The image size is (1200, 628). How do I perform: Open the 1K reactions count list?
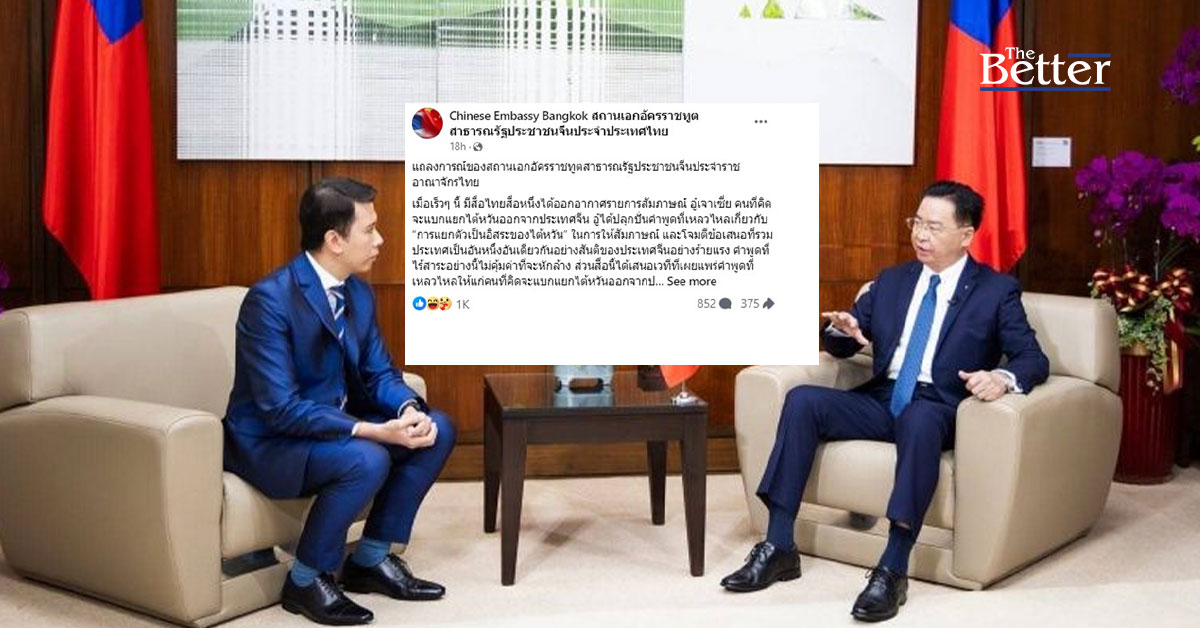(x=463, y=304)
